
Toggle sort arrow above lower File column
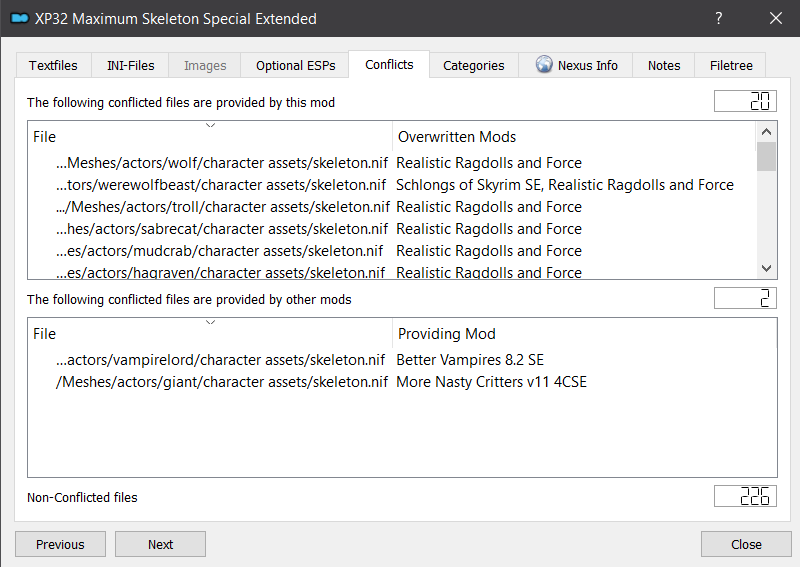pyautogui.click(x=210, y=322)
